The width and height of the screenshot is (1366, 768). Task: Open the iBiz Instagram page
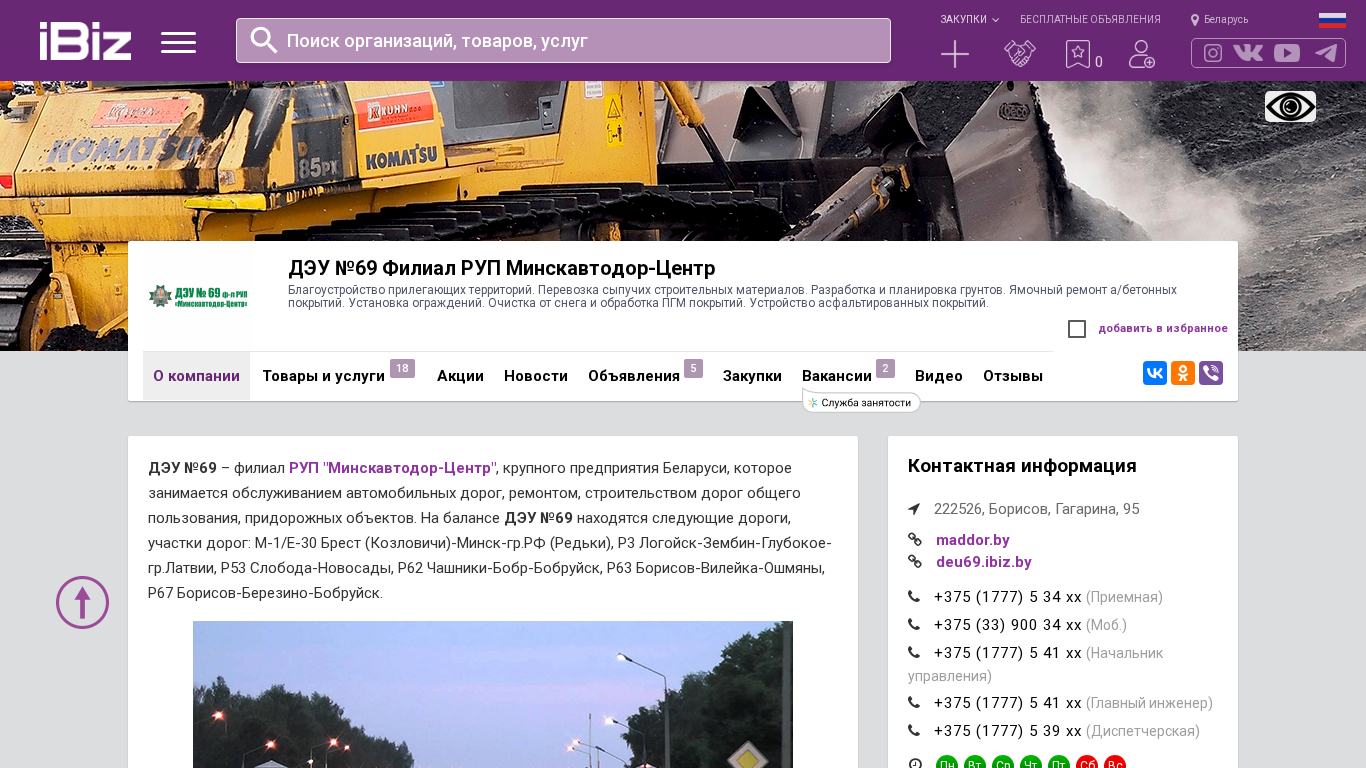pyautogui.click(x=1213, y=53)
